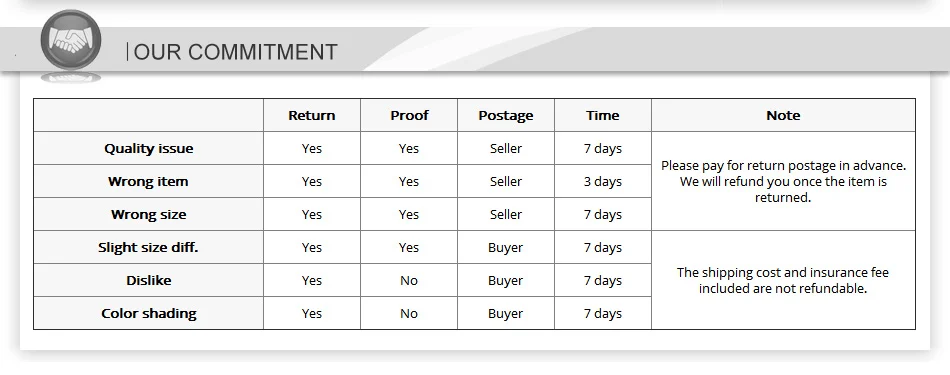This screenshot has width=950, height=375.
Task: Select the Return column header
Action: (x=311, y=115)
